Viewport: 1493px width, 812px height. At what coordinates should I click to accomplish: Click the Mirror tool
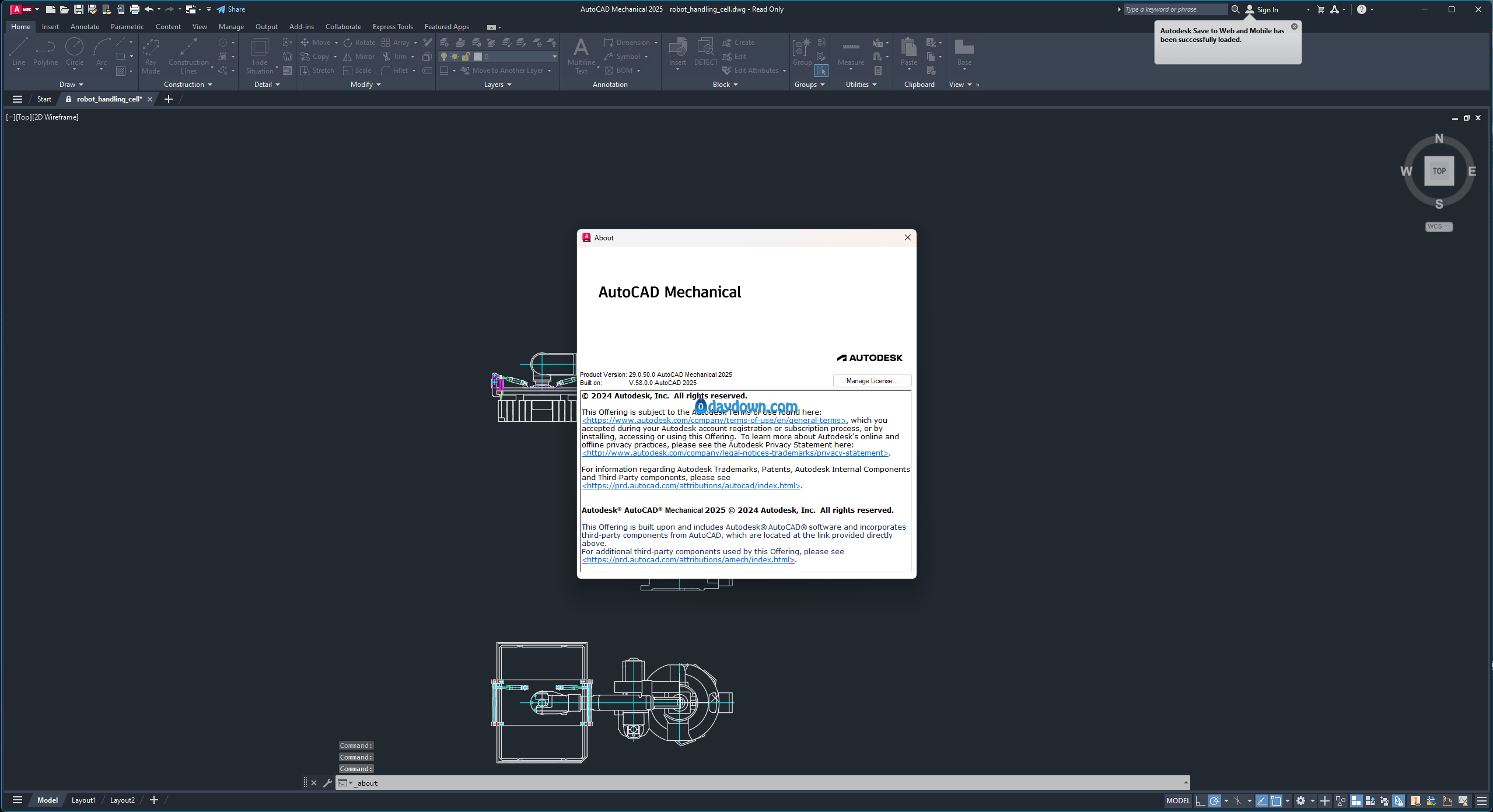pyautogui.click(x=359, y=57)
